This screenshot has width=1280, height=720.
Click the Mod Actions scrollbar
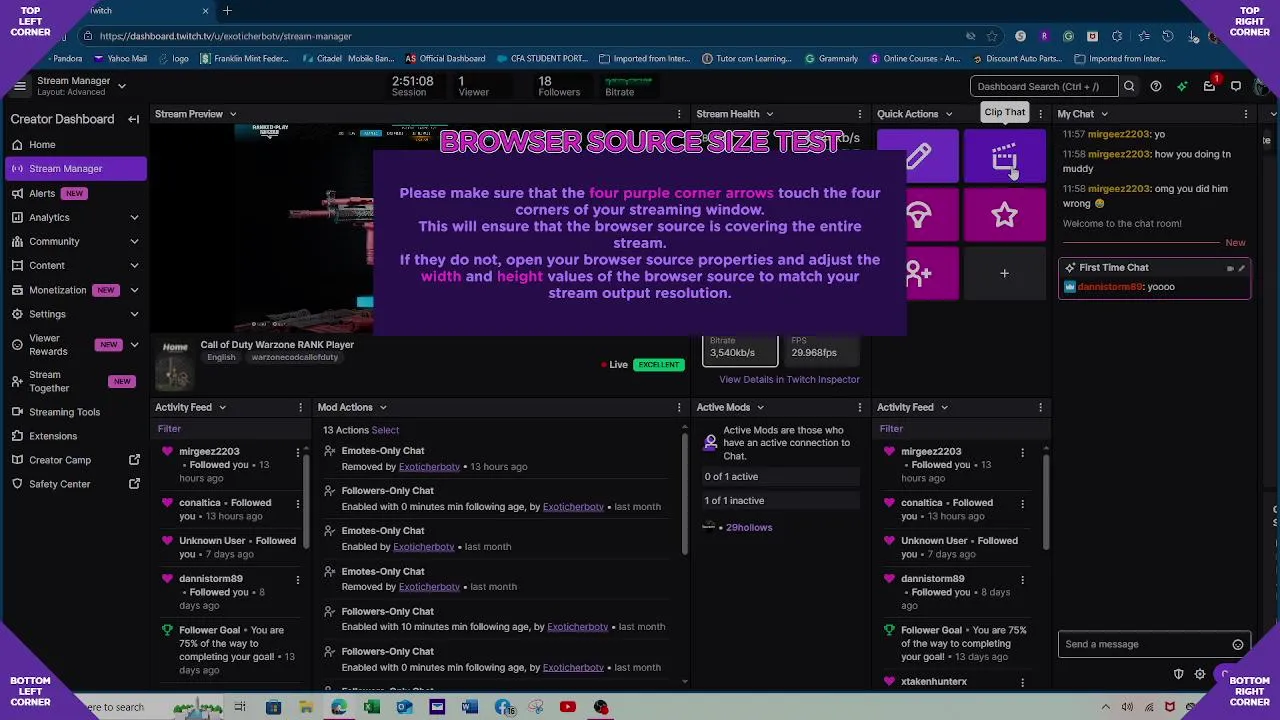coord(685,492)
